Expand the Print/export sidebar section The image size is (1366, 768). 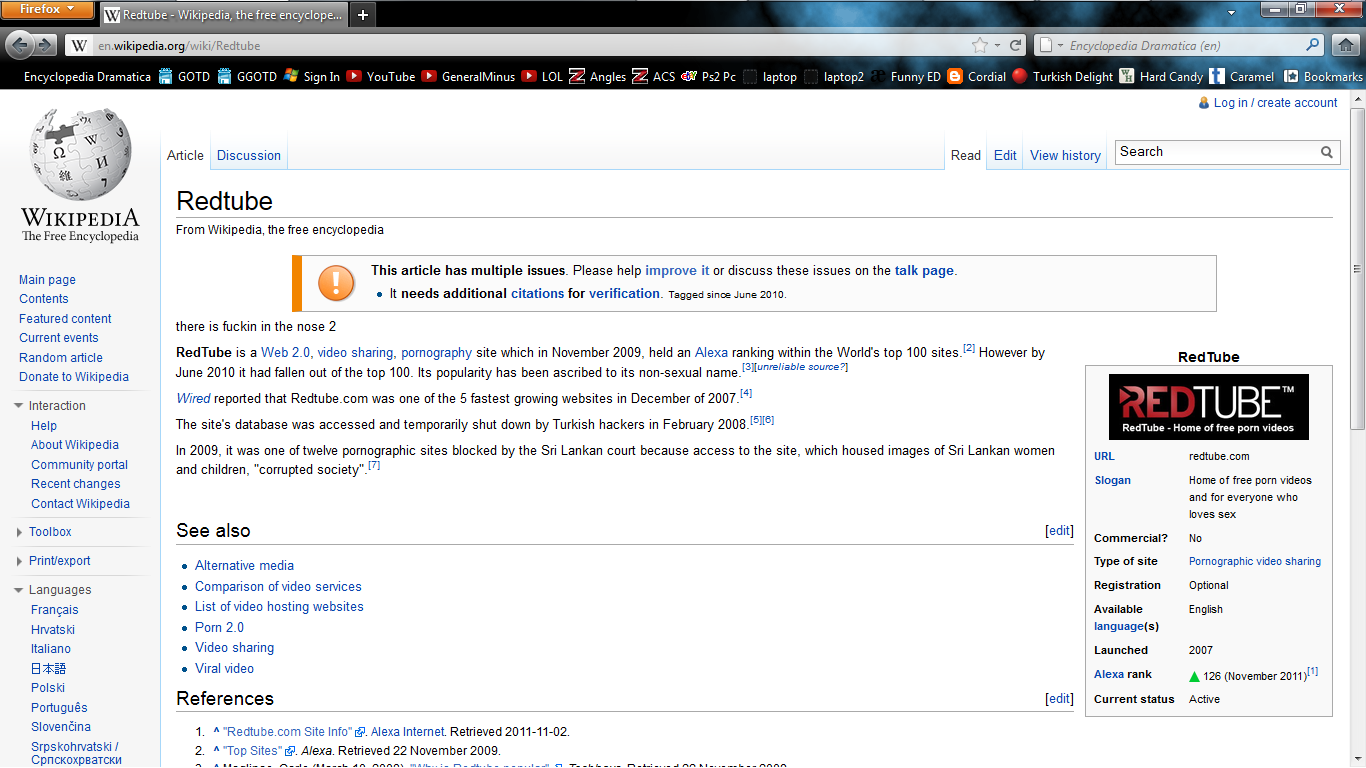tap(19, 561)
